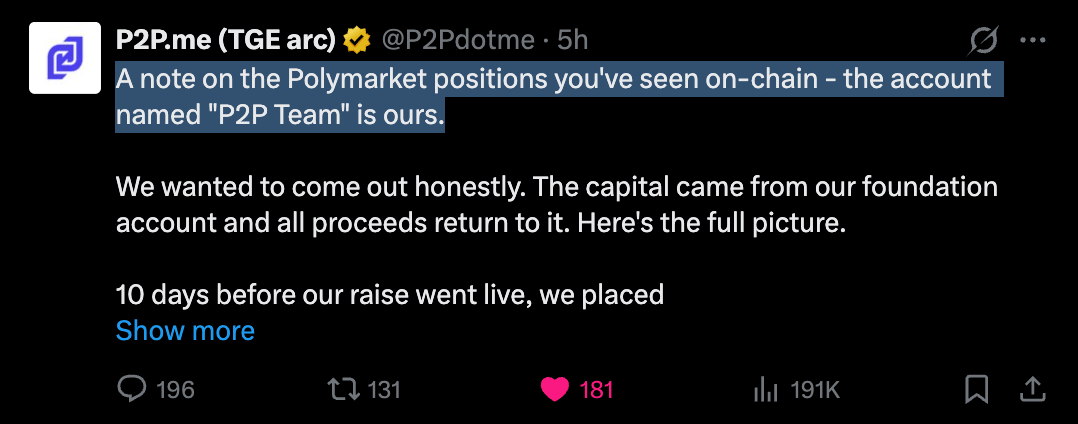Click the 191K views count

click(814, 389)
